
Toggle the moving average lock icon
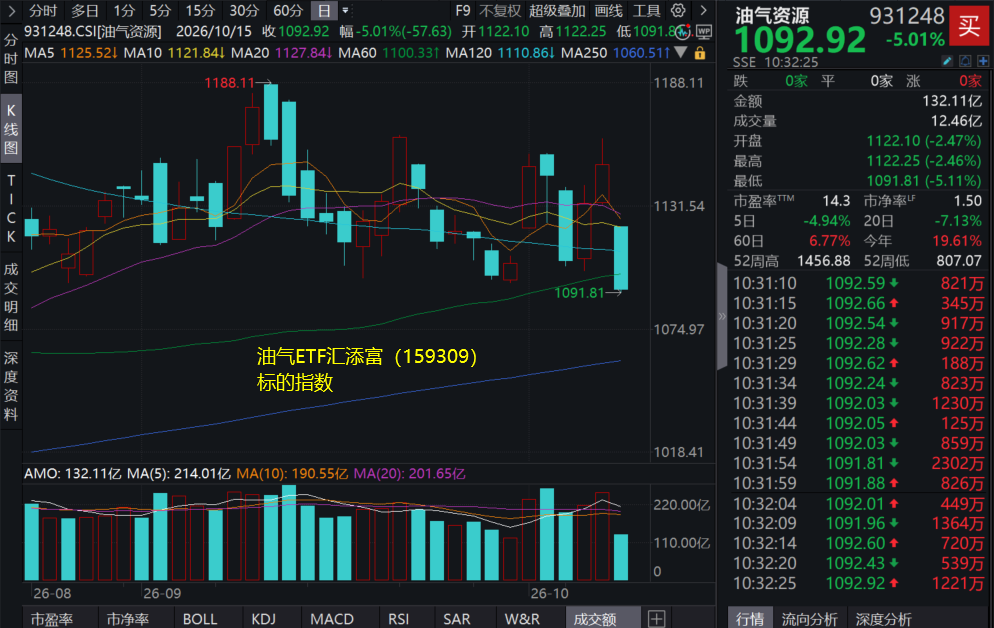(700, 53)
